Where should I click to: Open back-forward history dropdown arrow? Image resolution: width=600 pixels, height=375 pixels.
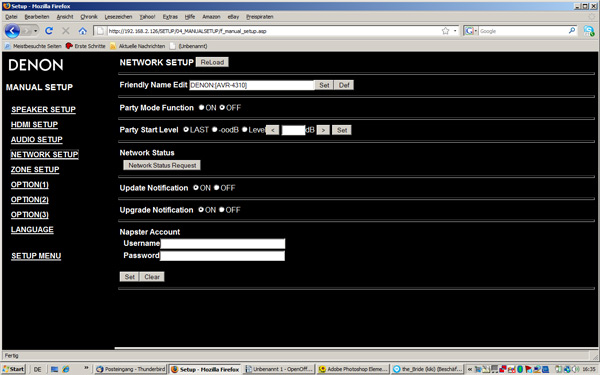click(36, 31)
